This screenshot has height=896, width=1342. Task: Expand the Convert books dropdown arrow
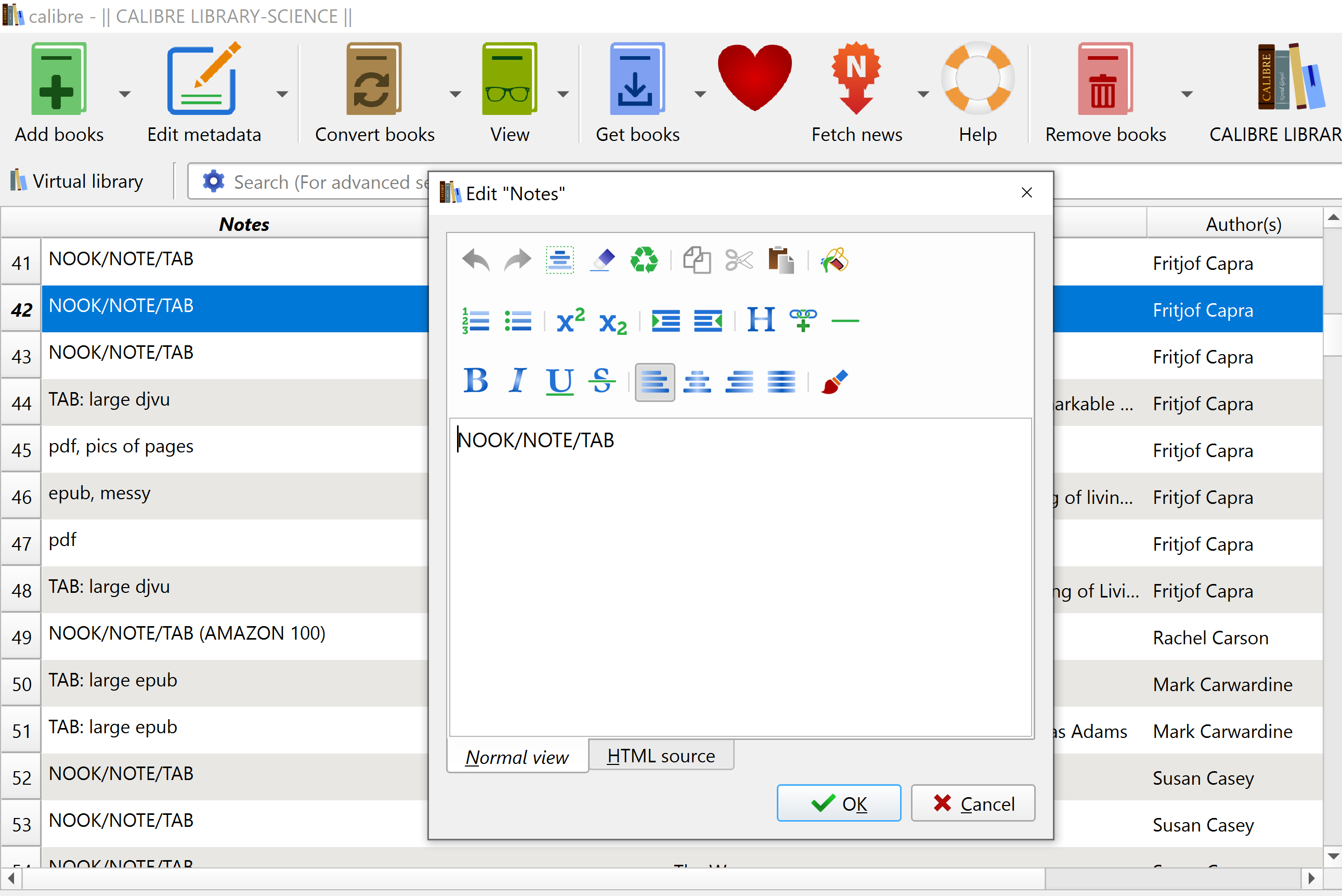[455, 94]
